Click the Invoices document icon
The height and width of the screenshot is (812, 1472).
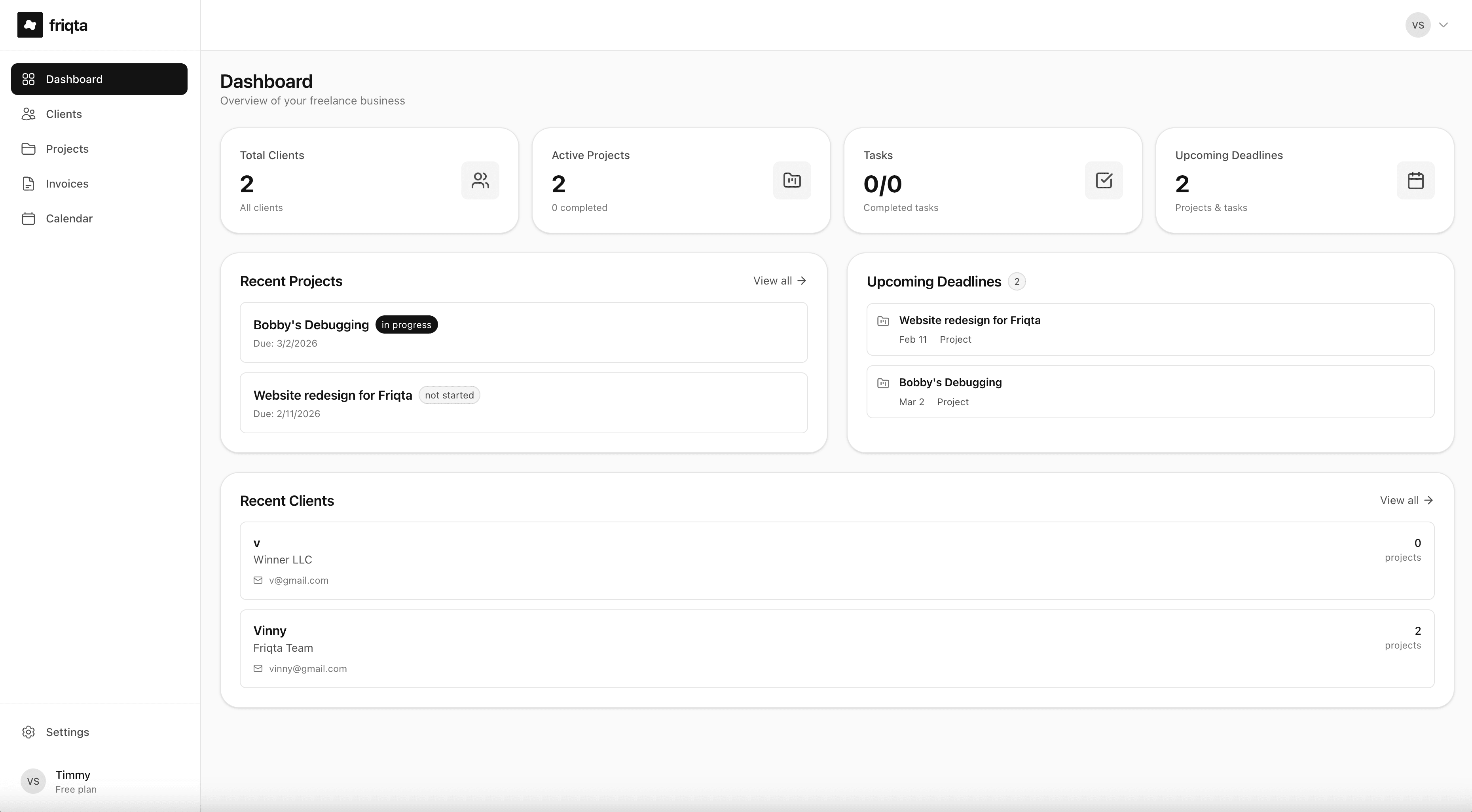pos(29,184)
